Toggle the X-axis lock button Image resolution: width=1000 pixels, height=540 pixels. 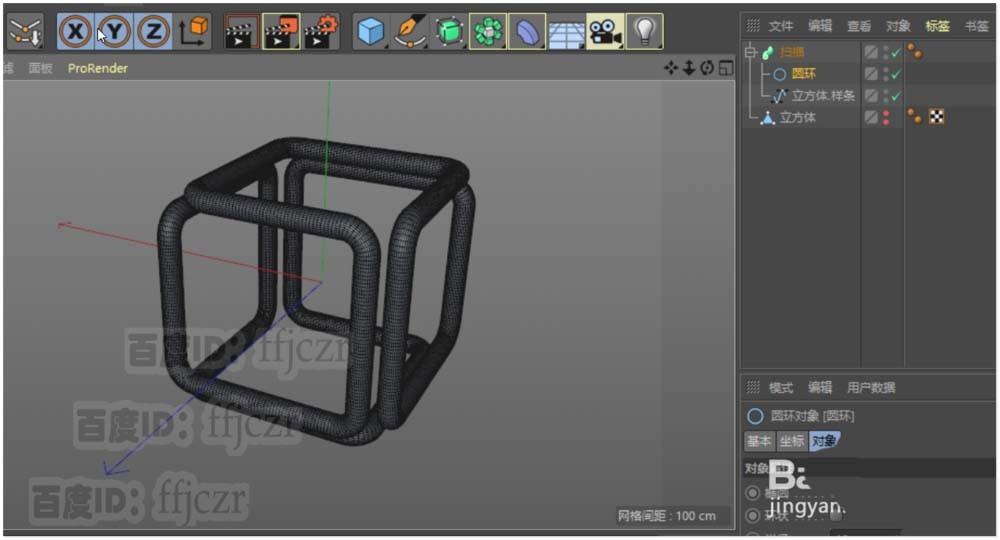(75, 31)
